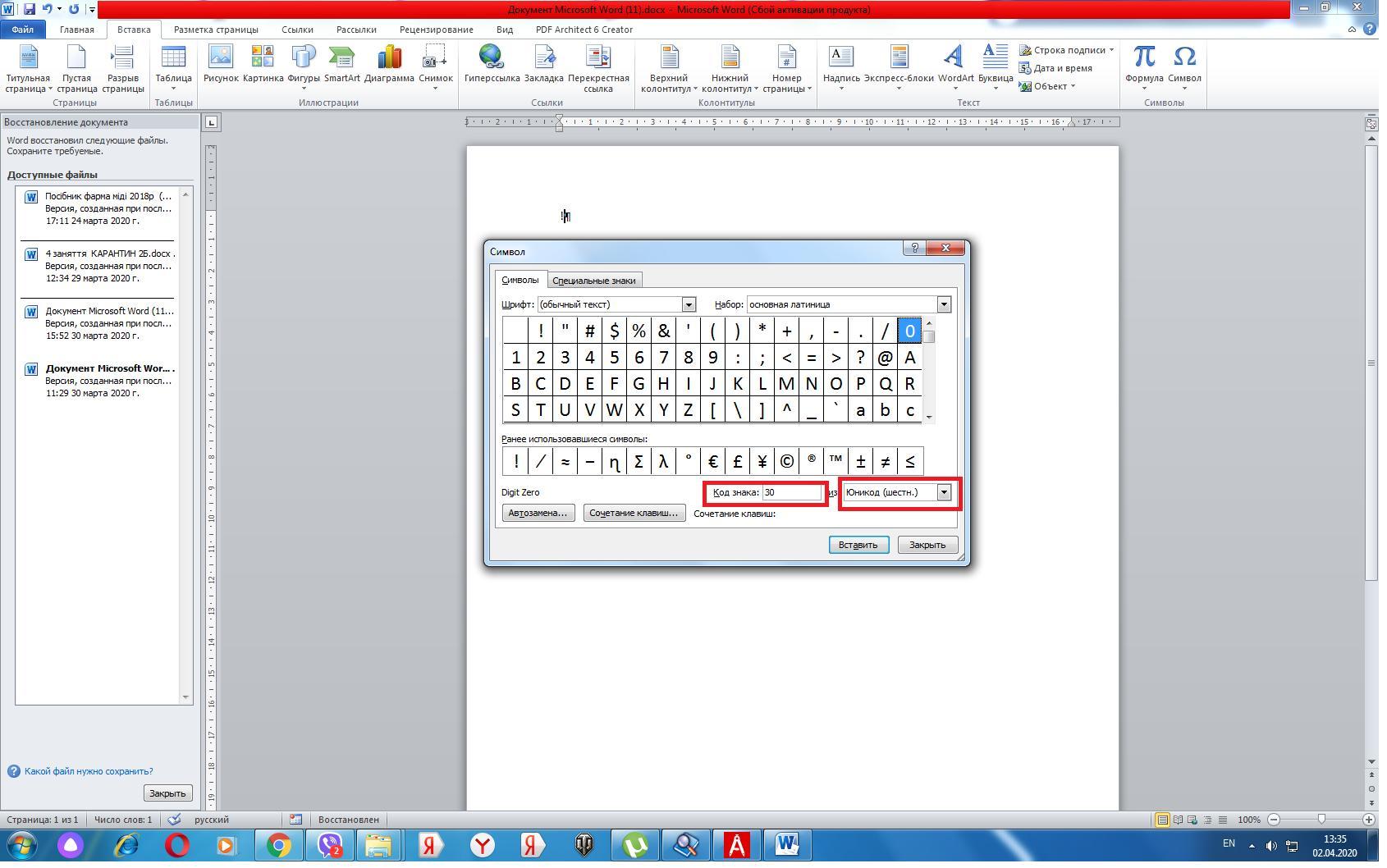1387x868 pixels.
Task: Insert a SmartArt graphic
Action: (341, 66)
